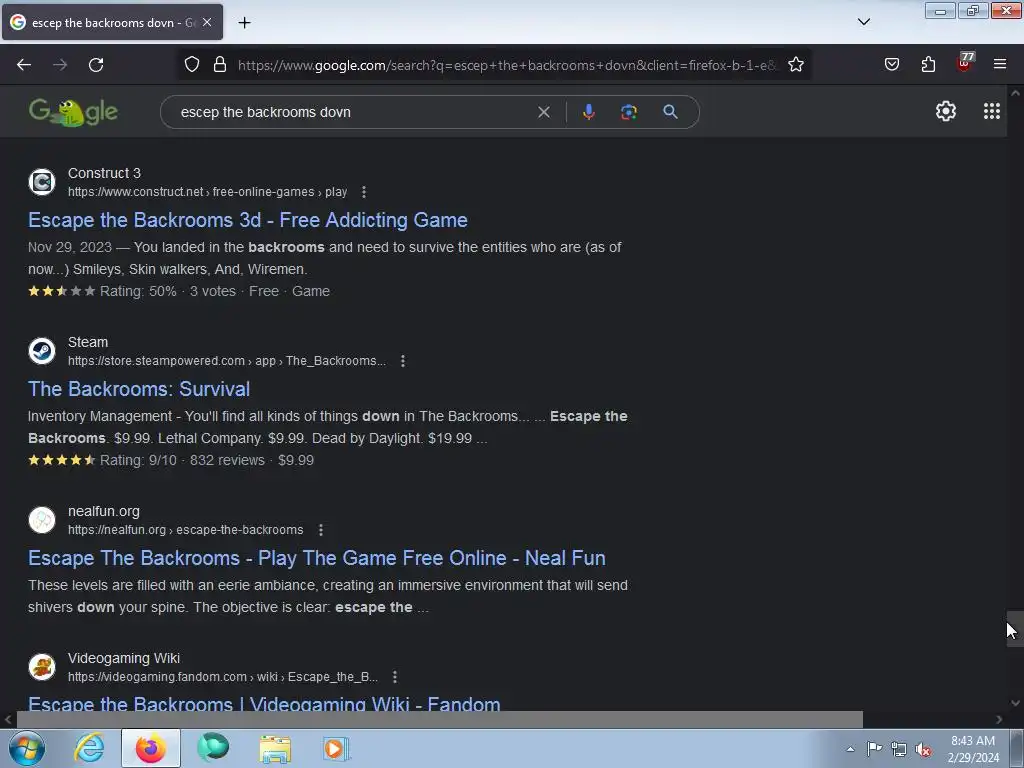
Task: Click the Videogaming Wiki favicon
Action: click(42, 667)
